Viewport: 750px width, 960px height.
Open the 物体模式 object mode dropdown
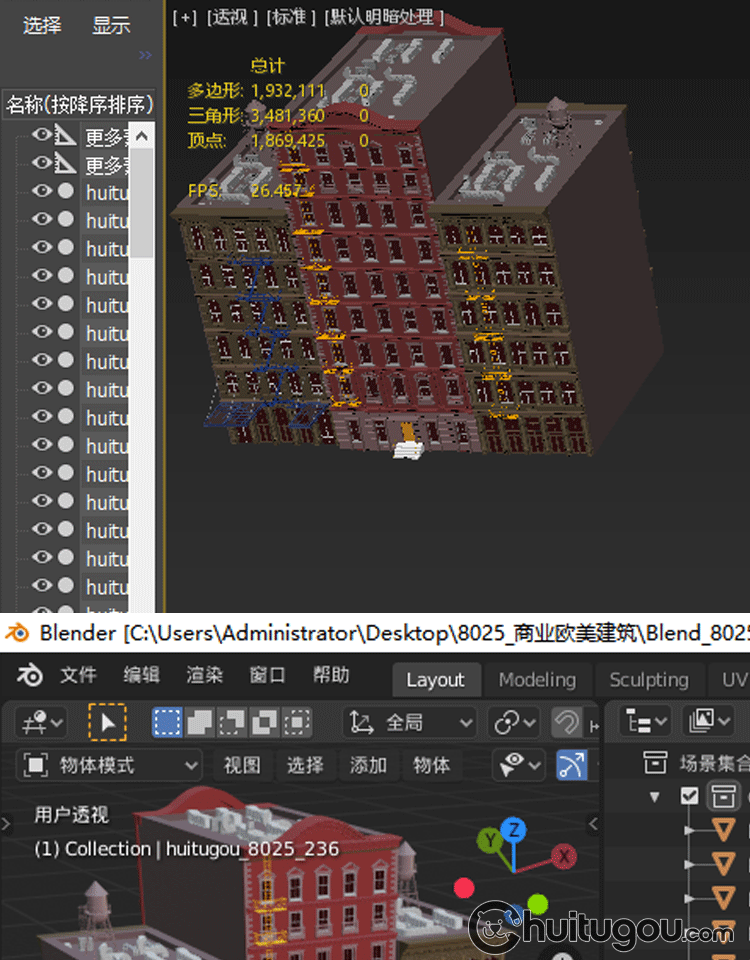110,766
